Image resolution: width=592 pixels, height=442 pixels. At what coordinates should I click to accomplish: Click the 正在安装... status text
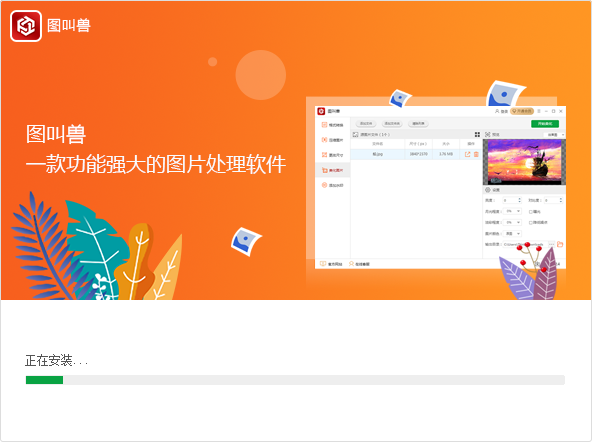click(x=57, y=361)
